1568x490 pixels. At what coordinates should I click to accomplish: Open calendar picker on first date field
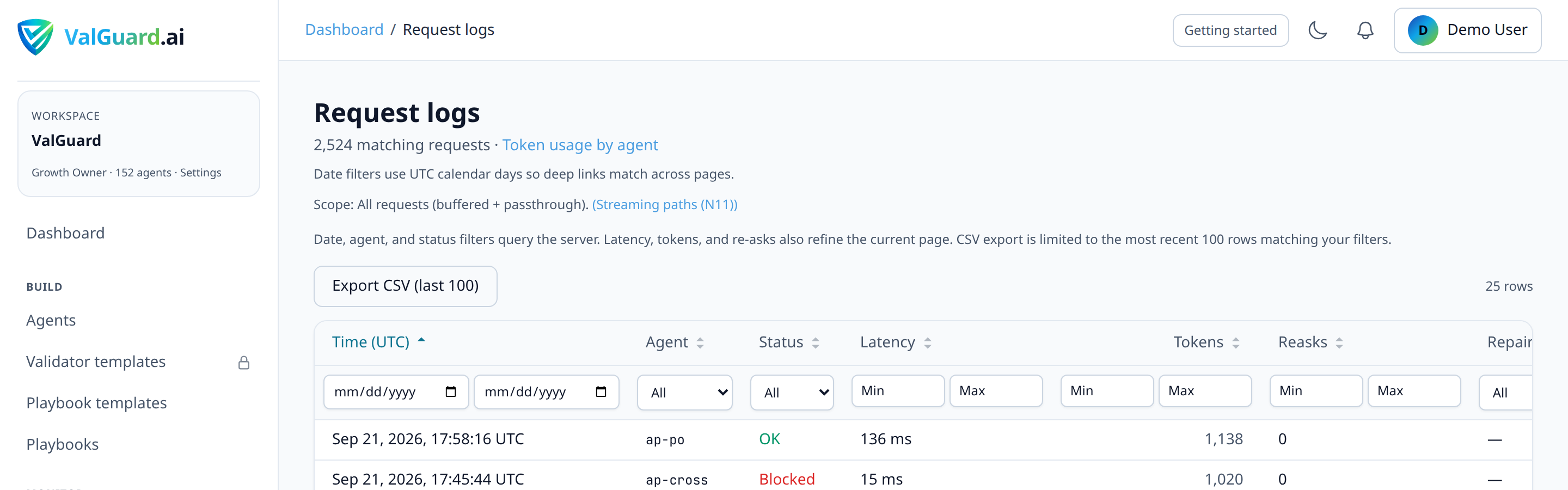pyautogui.click(x=450, y=391)
